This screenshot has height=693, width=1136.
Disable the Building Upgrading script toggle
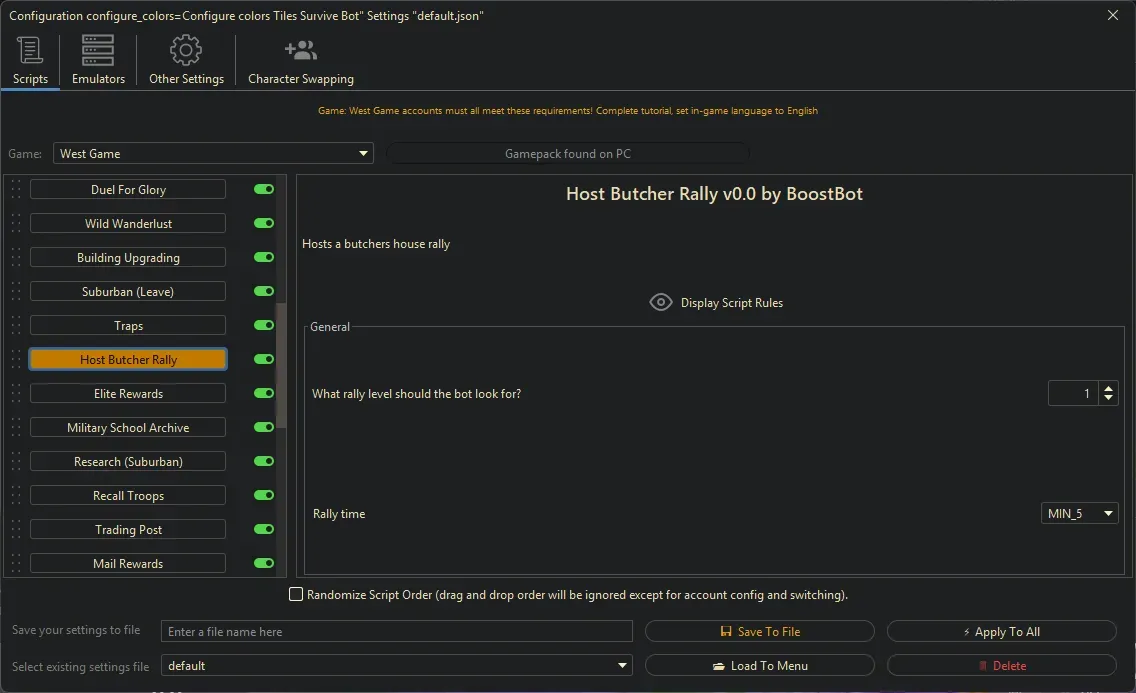pos(264,258)
